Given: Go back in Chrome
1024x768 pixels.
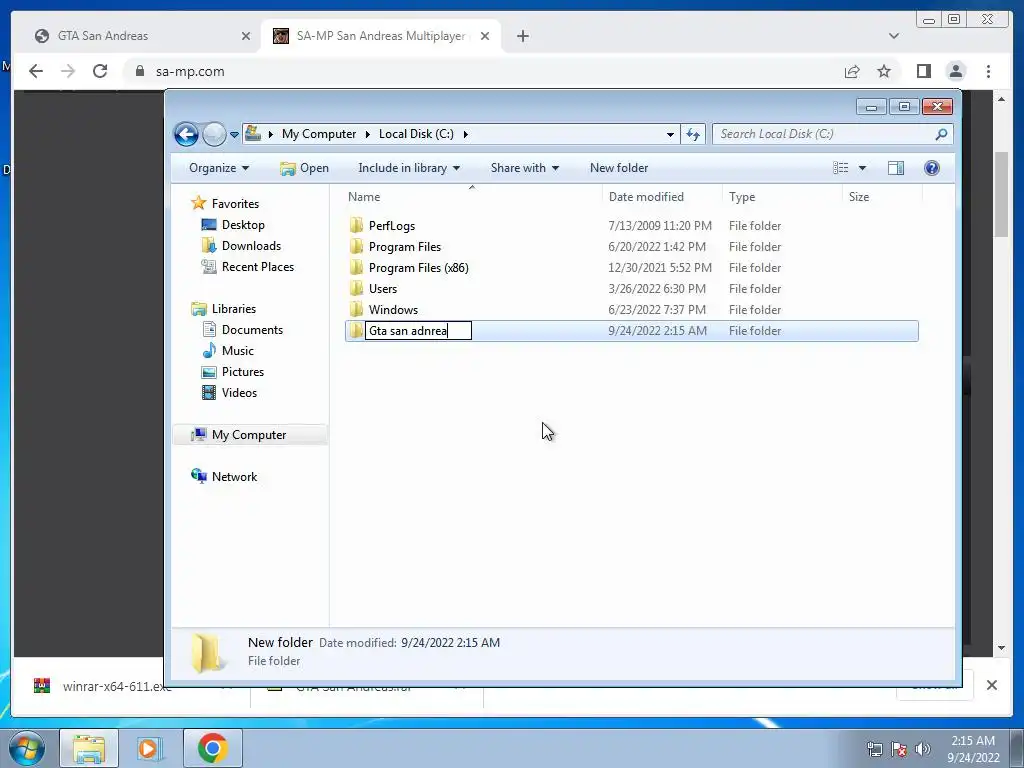Looking at the screenshot, I should (36, 71).
